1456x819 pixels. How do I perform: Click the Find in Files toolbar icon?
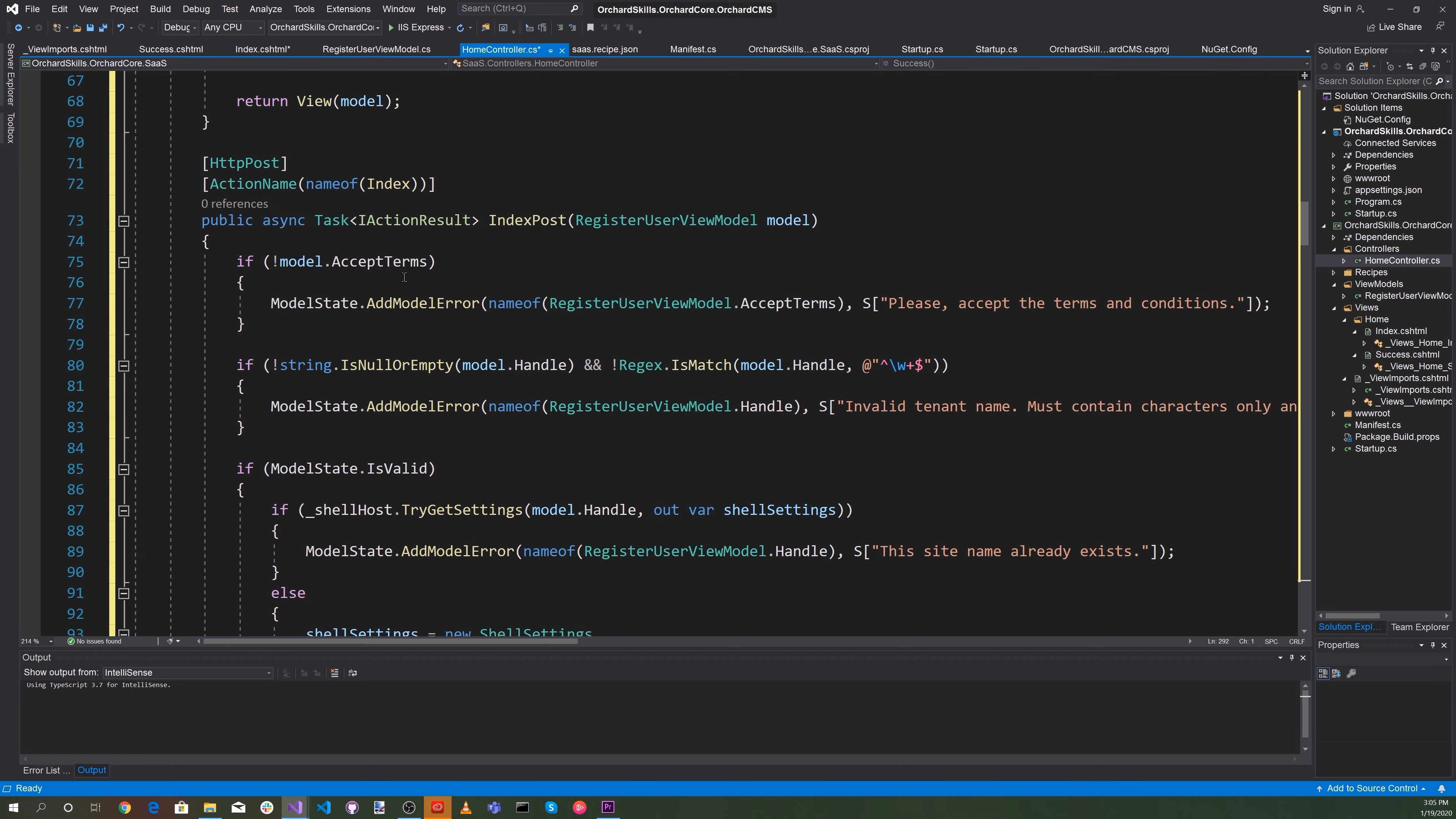click(485, 28)
